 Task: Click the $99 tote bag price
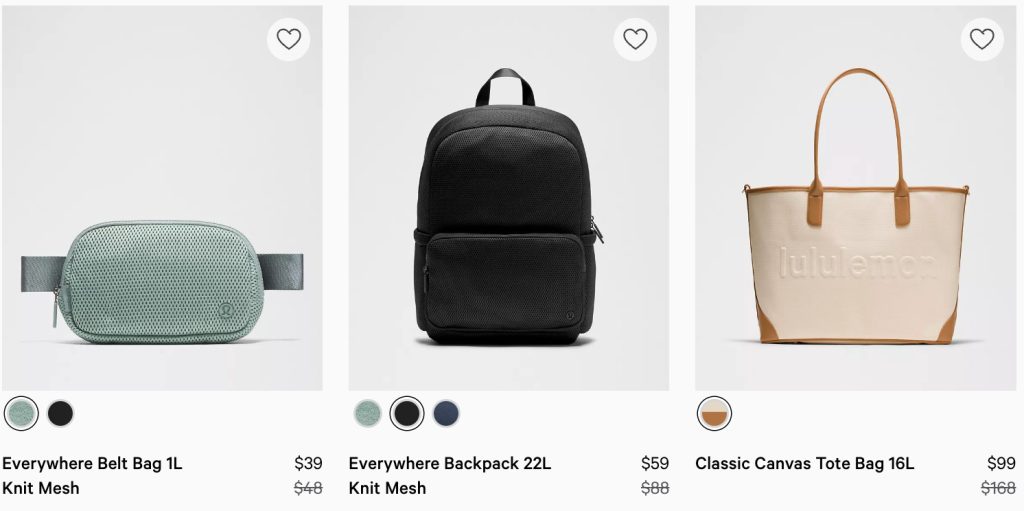click(1001, 463)
